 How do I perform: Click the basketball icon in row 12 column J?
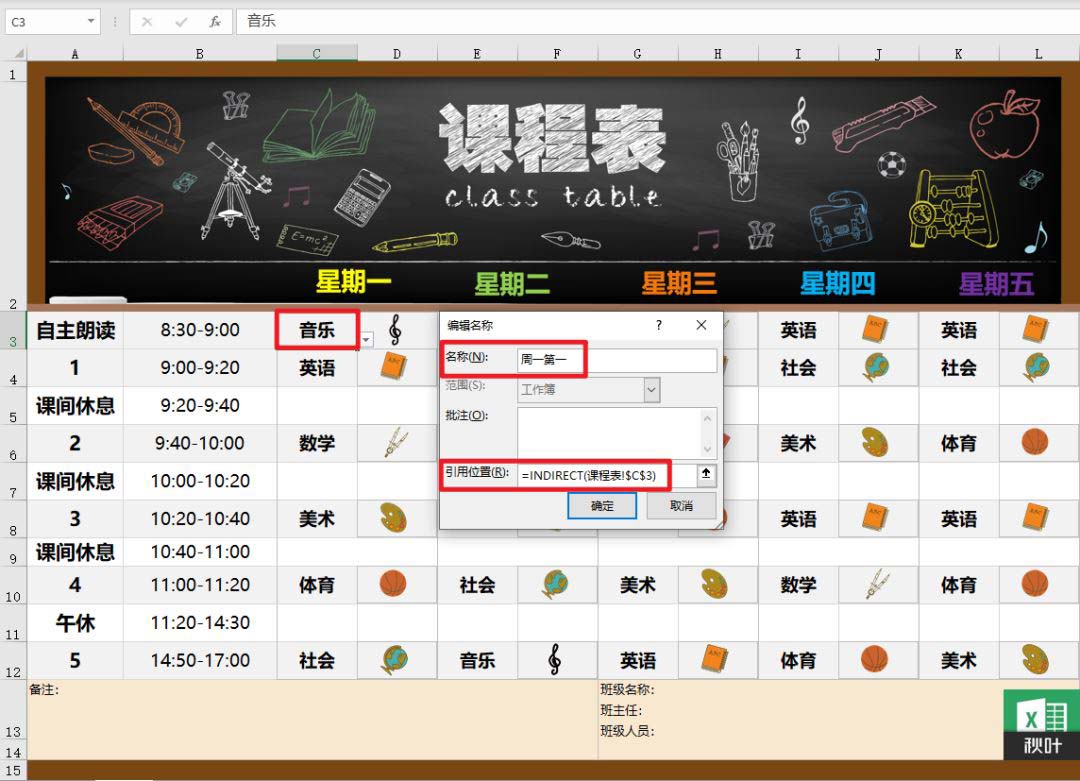tap(875, 659)
